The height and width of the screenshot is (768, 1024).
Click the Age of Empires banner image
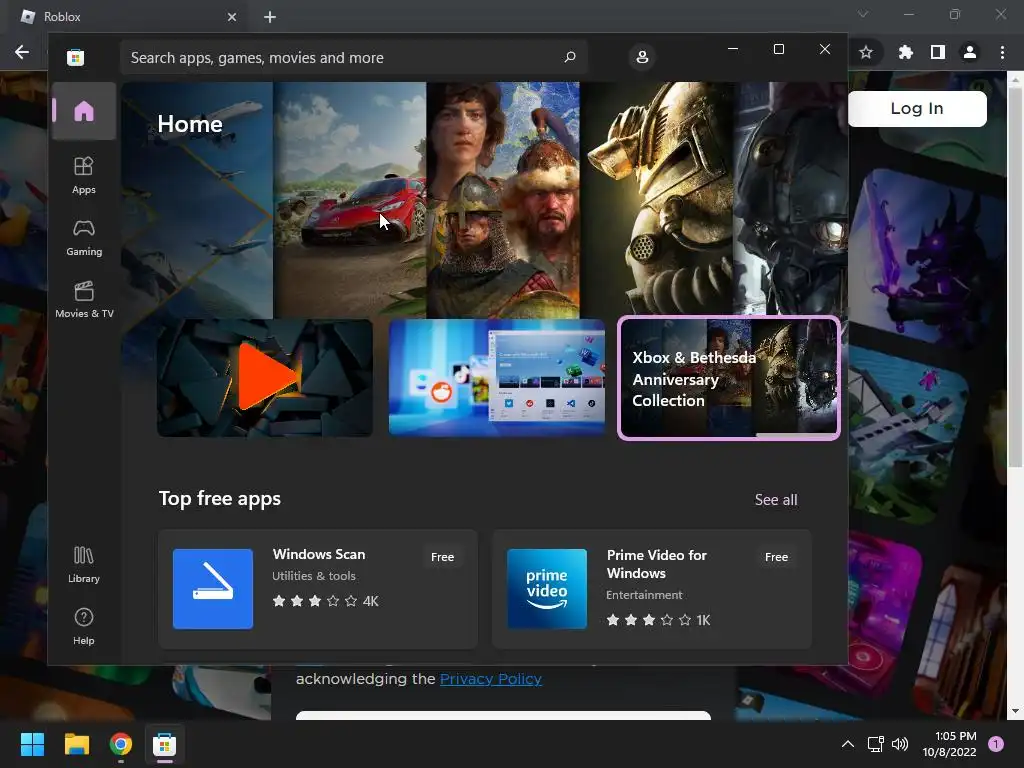point(503,200)
